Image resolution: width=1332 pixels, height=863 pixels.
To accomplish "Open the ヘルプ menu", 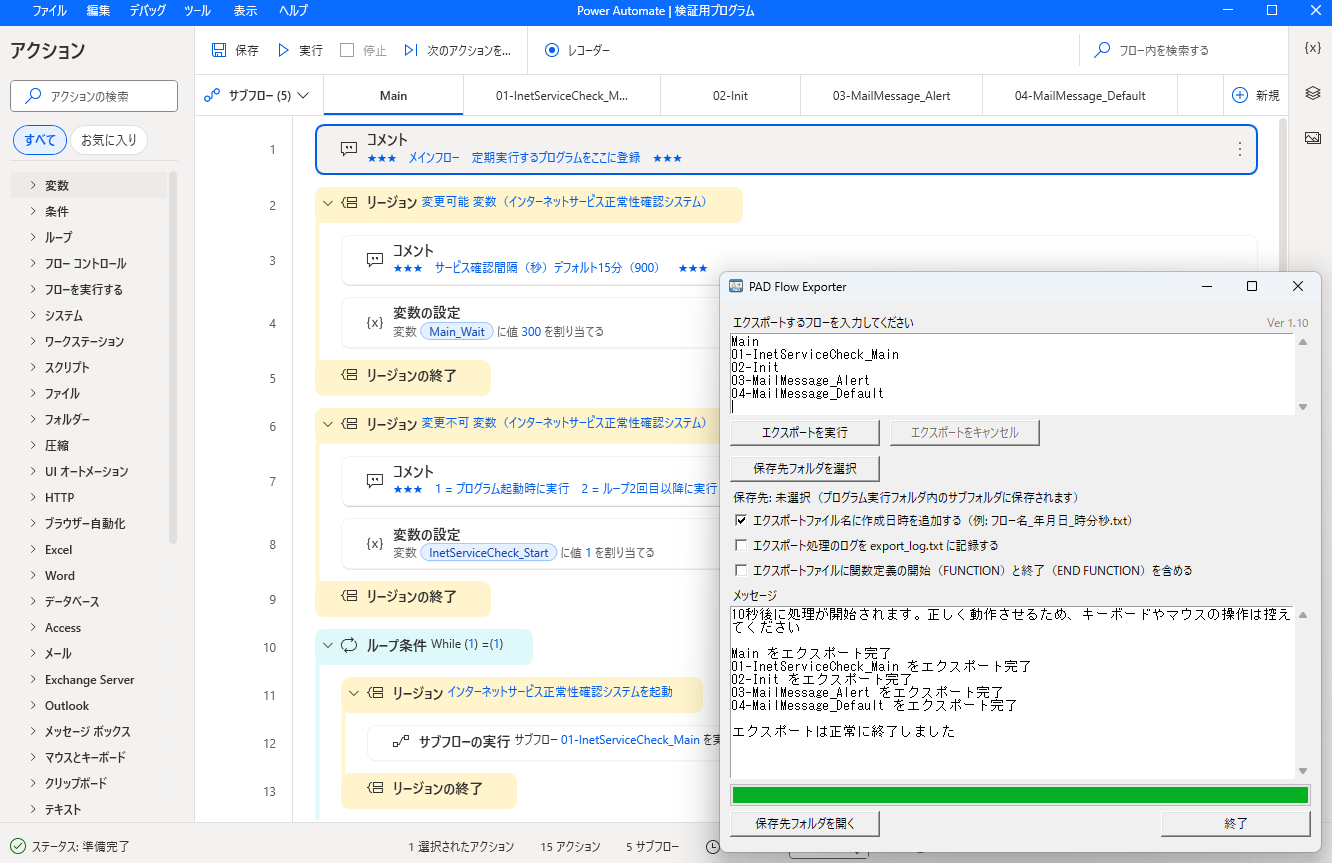I will (x=293, y=11).
